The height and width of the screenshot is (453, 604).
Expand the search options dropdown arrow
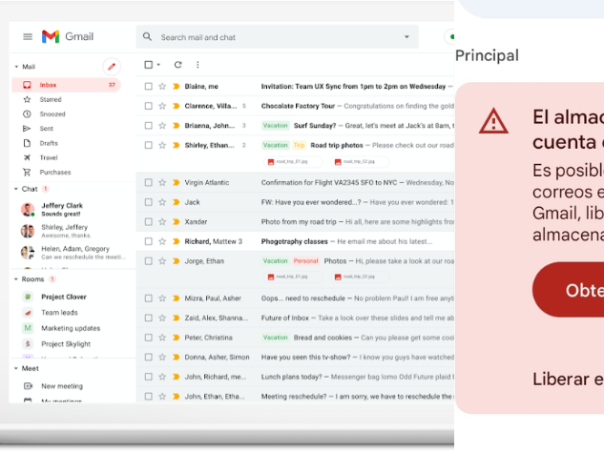click(x=406, y=37)
